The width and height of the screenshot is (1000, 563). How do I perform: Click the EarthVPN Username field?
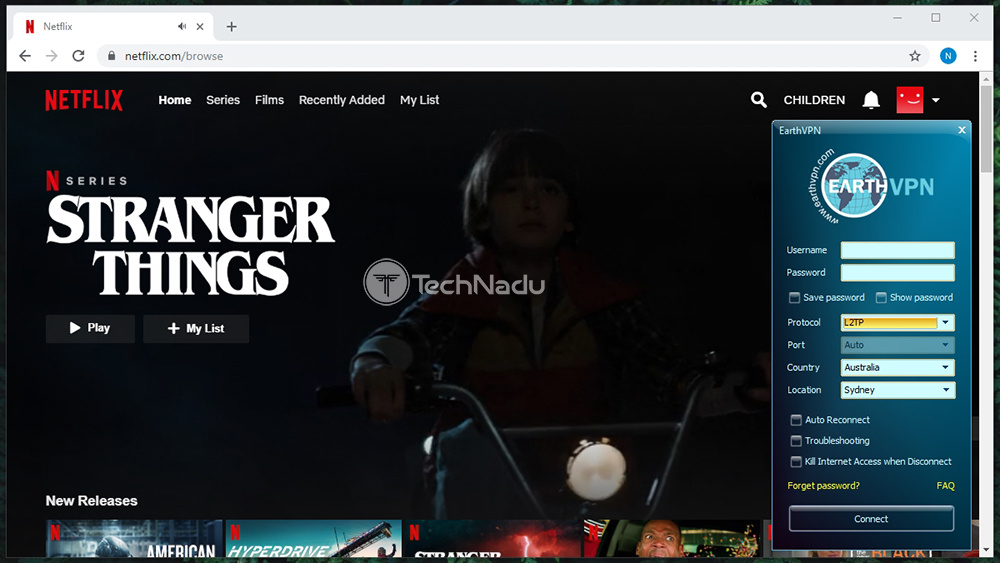pyautogui.click(x=897, y=250)
